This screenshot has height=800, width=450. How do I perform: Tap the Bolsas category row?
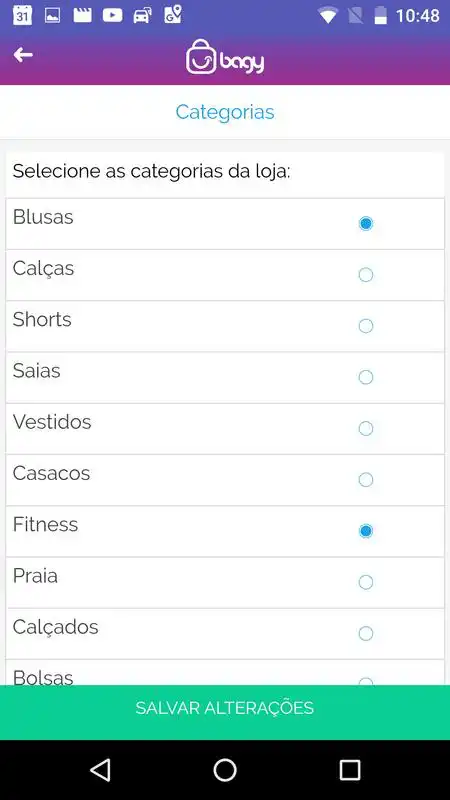(225, 672)
